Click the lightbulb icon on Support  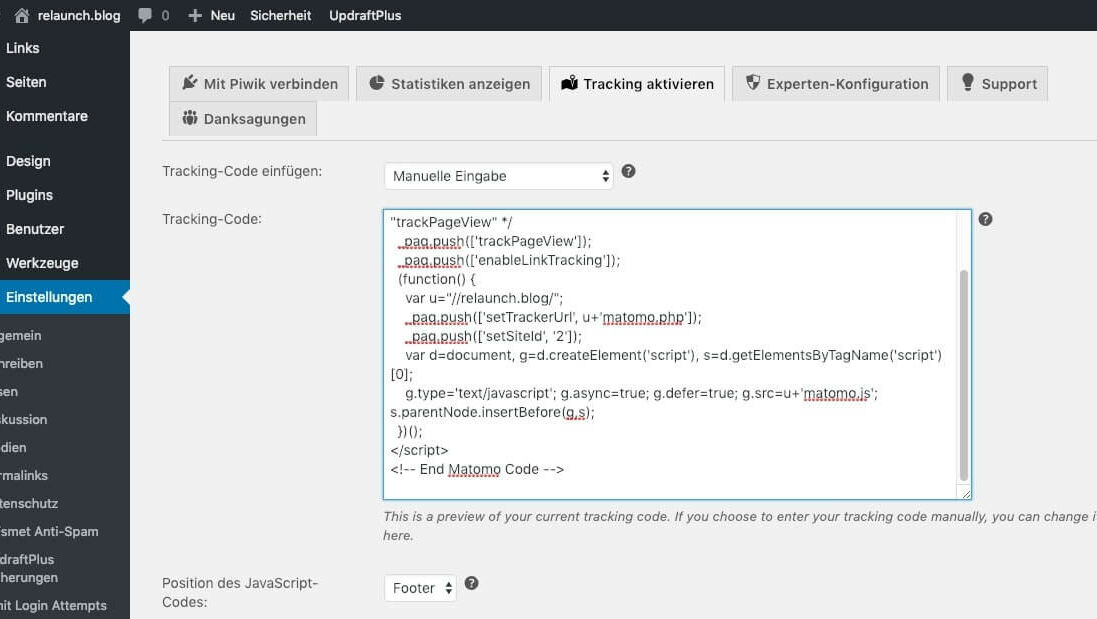[x=968, y=83]
